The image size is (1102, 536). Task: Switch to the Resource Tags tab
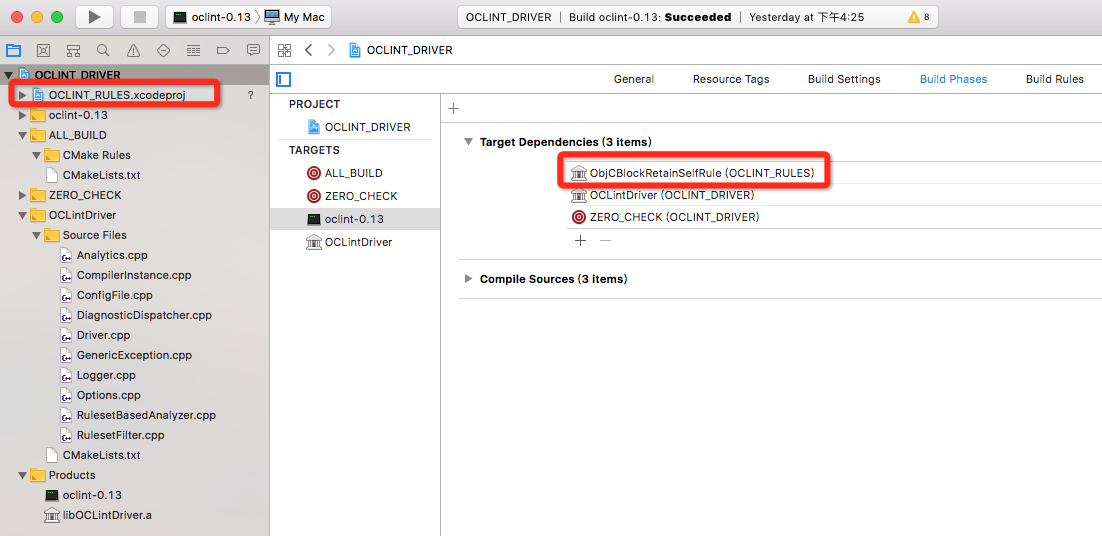click(731, 79)
